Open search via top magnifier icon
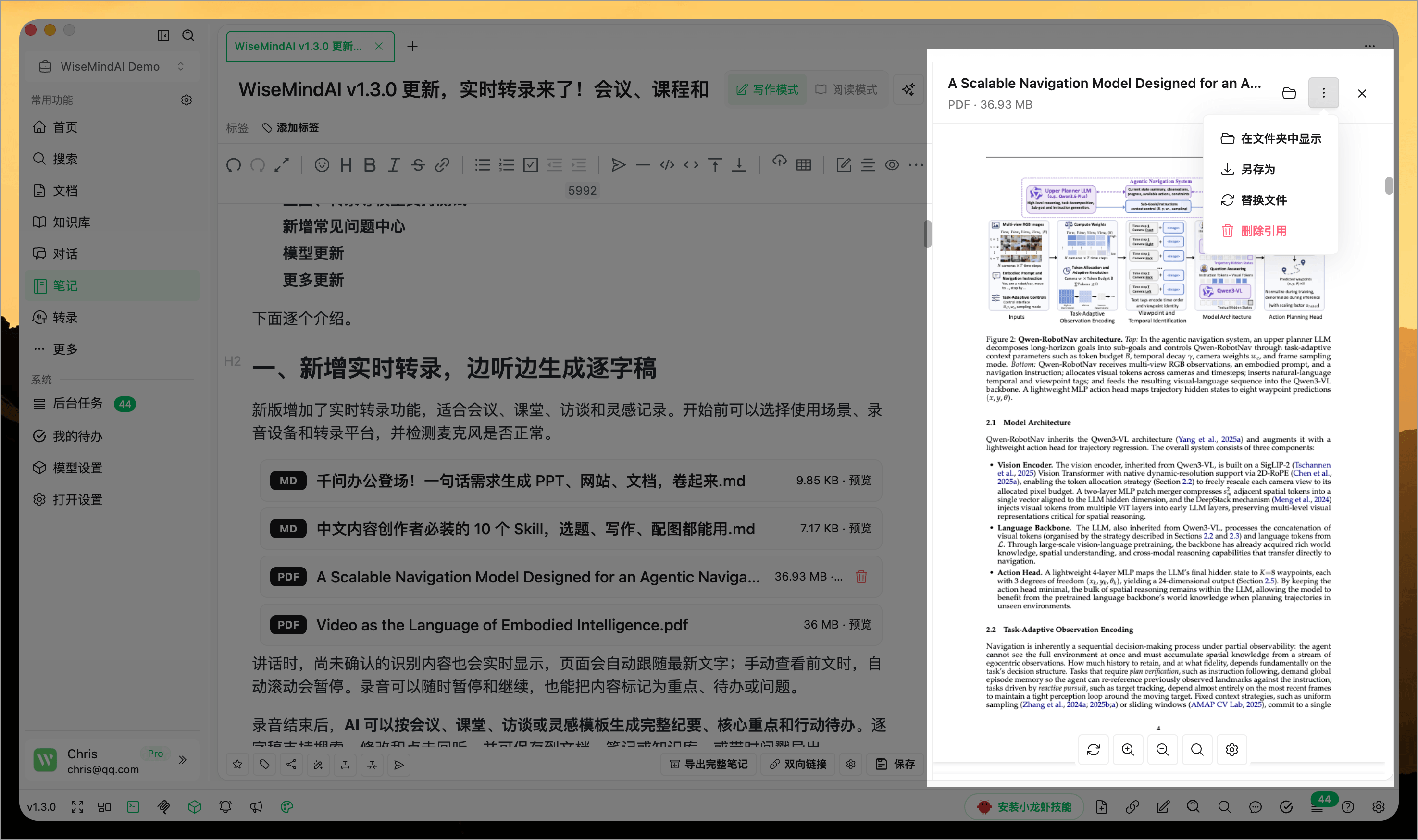This screenshot has height=840, width=1418. tap(188, 36)
